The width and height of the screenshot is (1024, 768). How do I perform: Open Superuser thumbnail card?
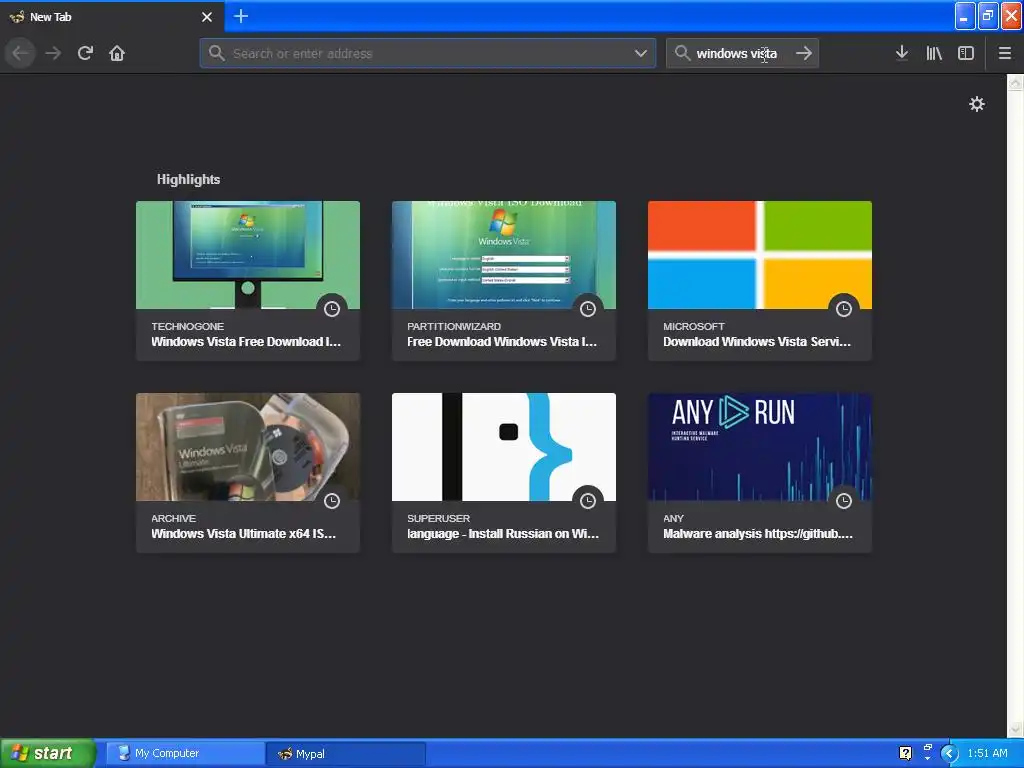coord(504,447)
